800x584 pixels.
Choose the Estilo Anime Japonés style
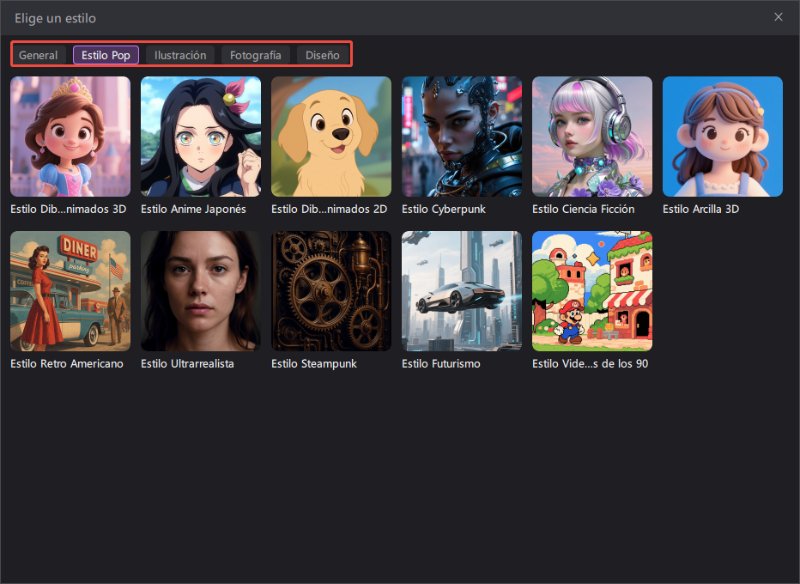point(199,135)
